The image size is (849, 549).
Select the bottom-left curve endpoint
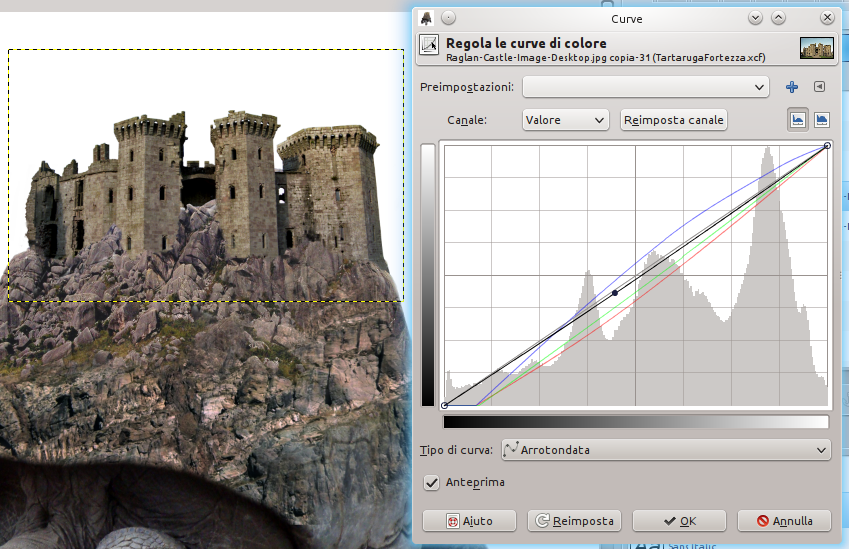click(445, 405)
